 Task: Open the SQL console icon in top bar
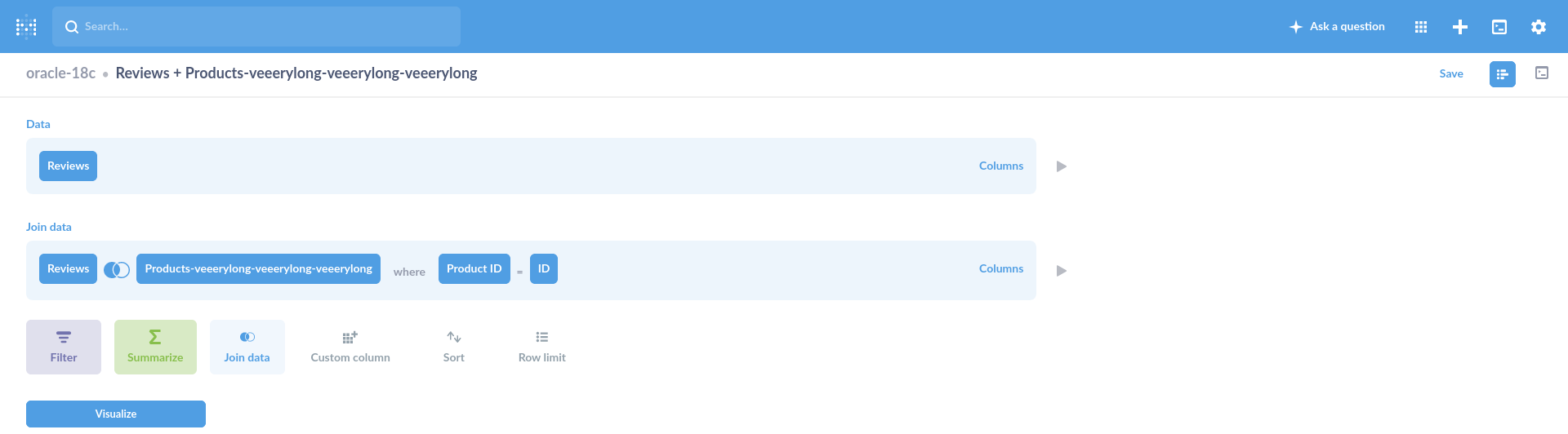1499,27
